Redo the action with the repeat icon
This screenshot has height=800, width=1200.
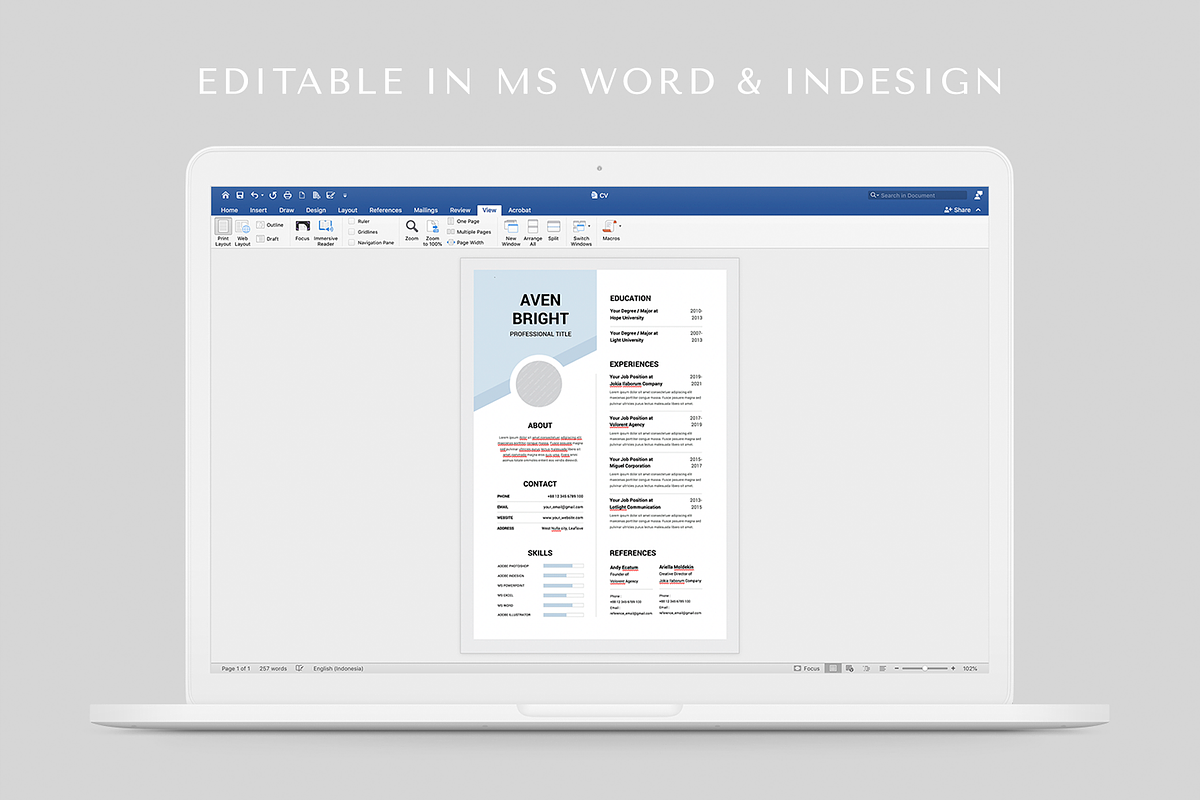coord(273,195)
